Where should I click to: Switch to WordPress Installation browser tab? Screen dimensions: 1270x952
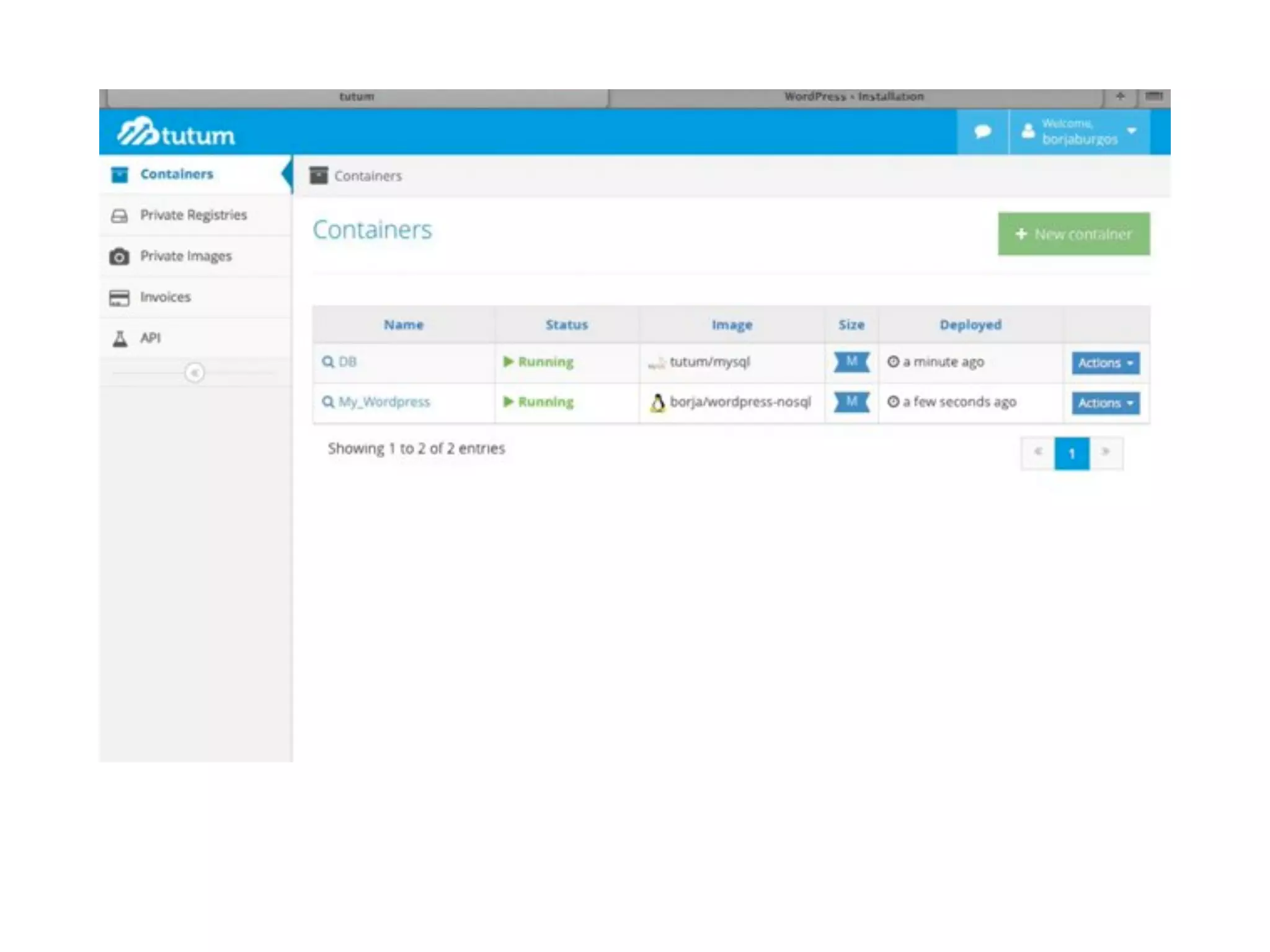(853, 97)
